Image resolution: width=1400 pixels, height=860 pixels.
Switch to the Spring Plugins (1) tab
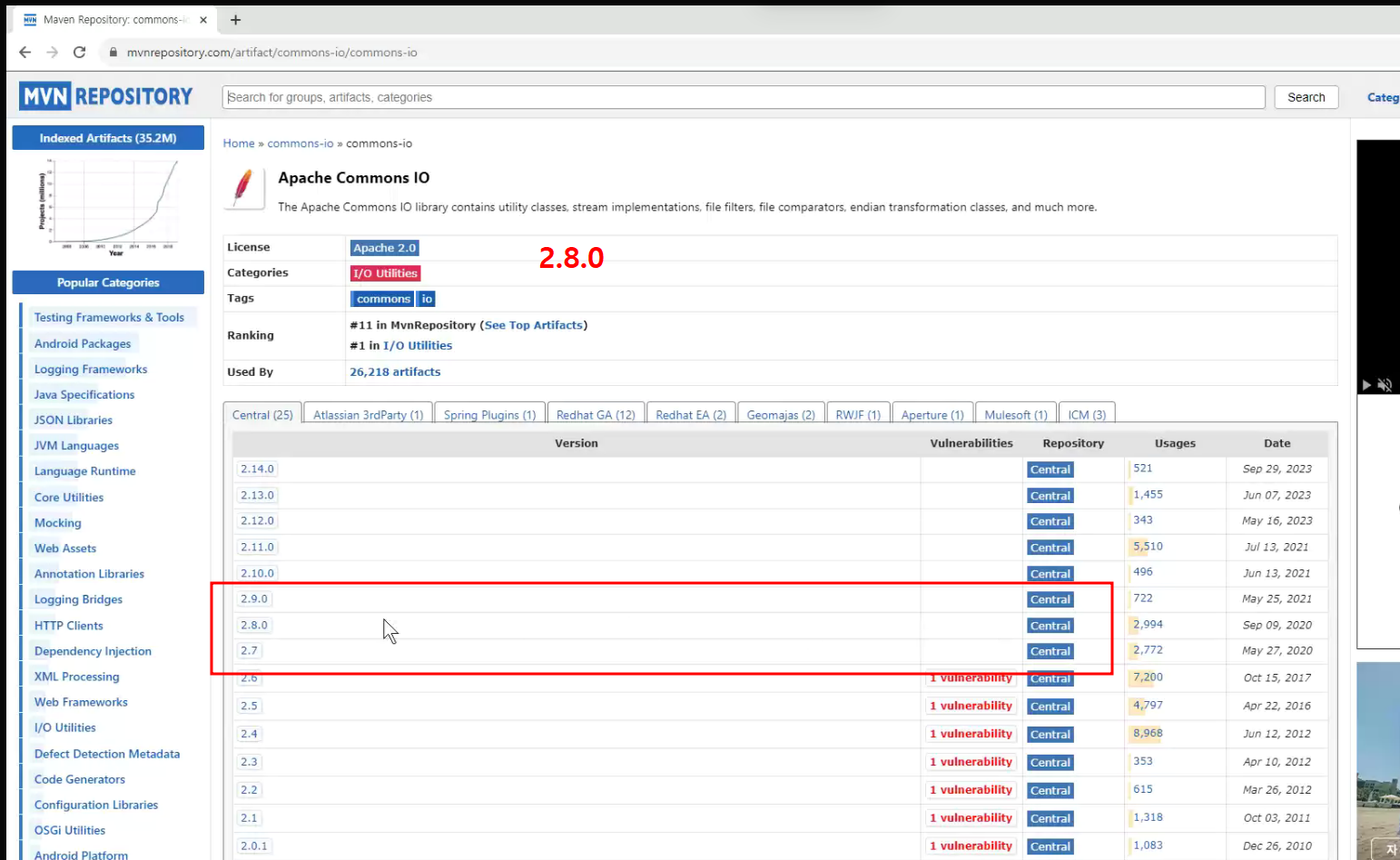(490, 414)
